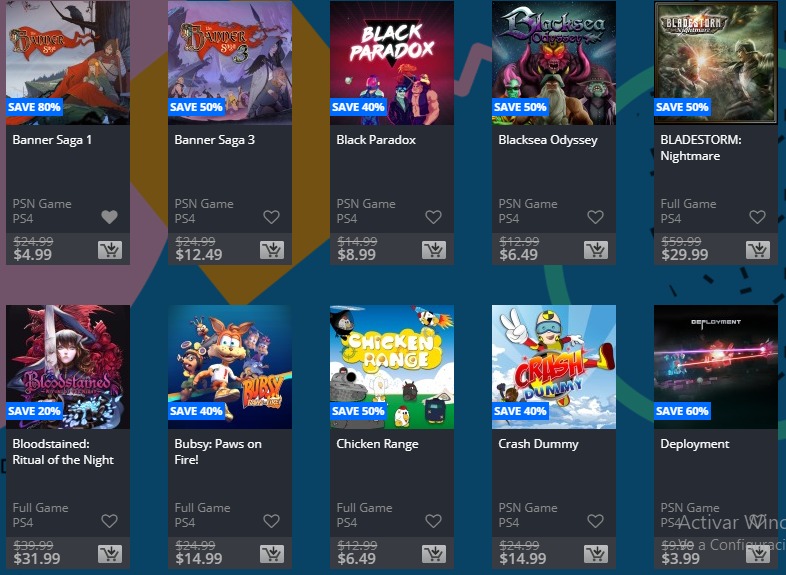This screenshot has height=575, width=786.
Task: Remove Banner Saga 1 from wishlist heart
Action: [109, 217]
